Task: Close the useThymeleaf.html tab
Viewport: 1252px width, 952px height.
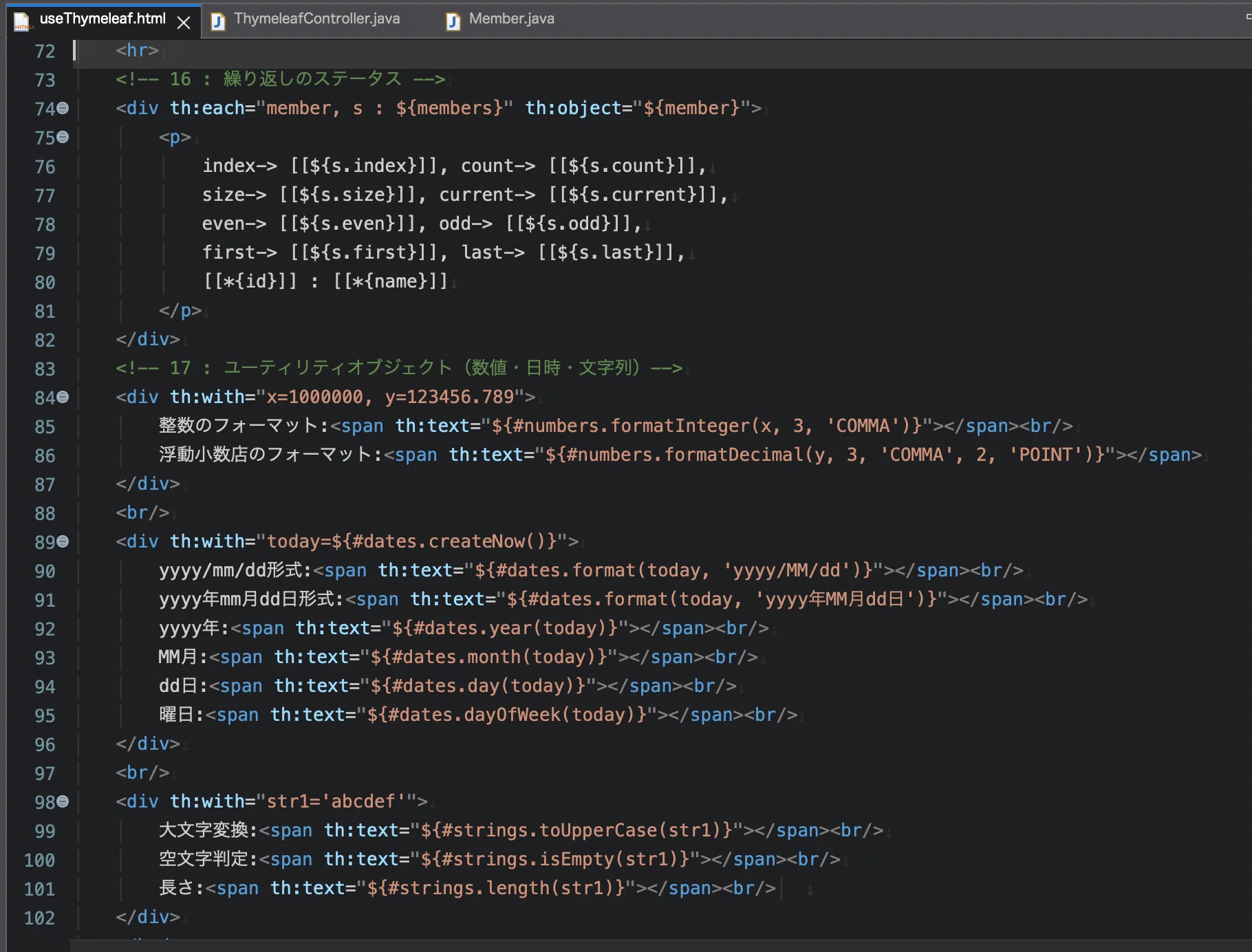Action: 184,22
